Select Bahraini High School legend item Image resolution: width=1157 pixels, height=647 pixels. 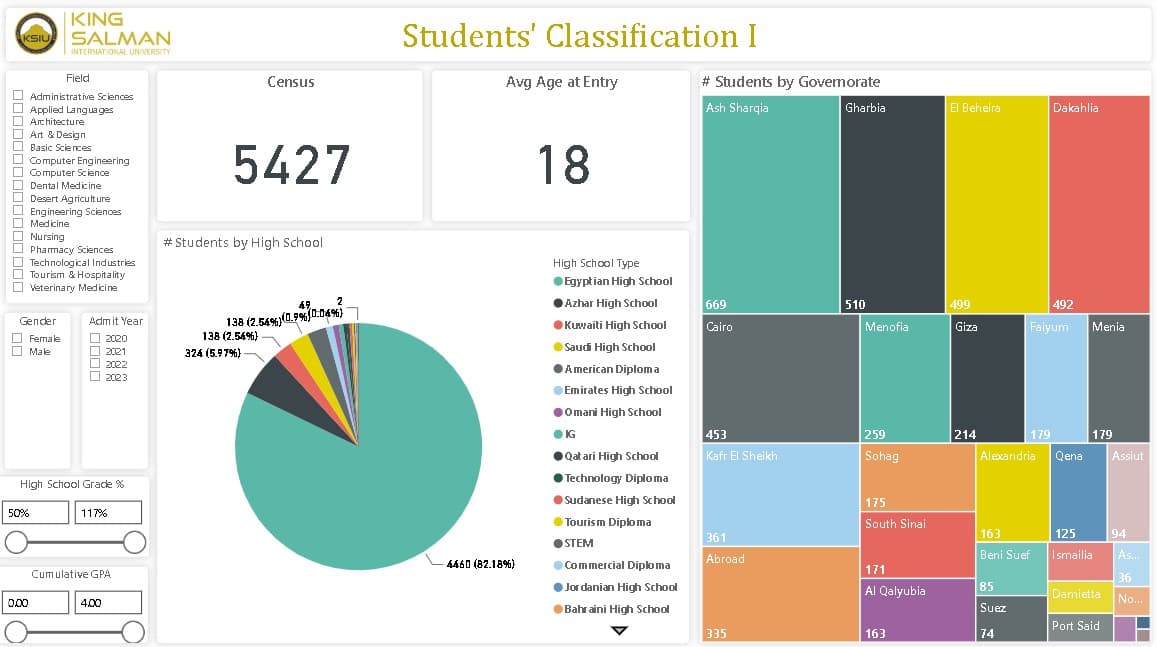coord(612,609)
